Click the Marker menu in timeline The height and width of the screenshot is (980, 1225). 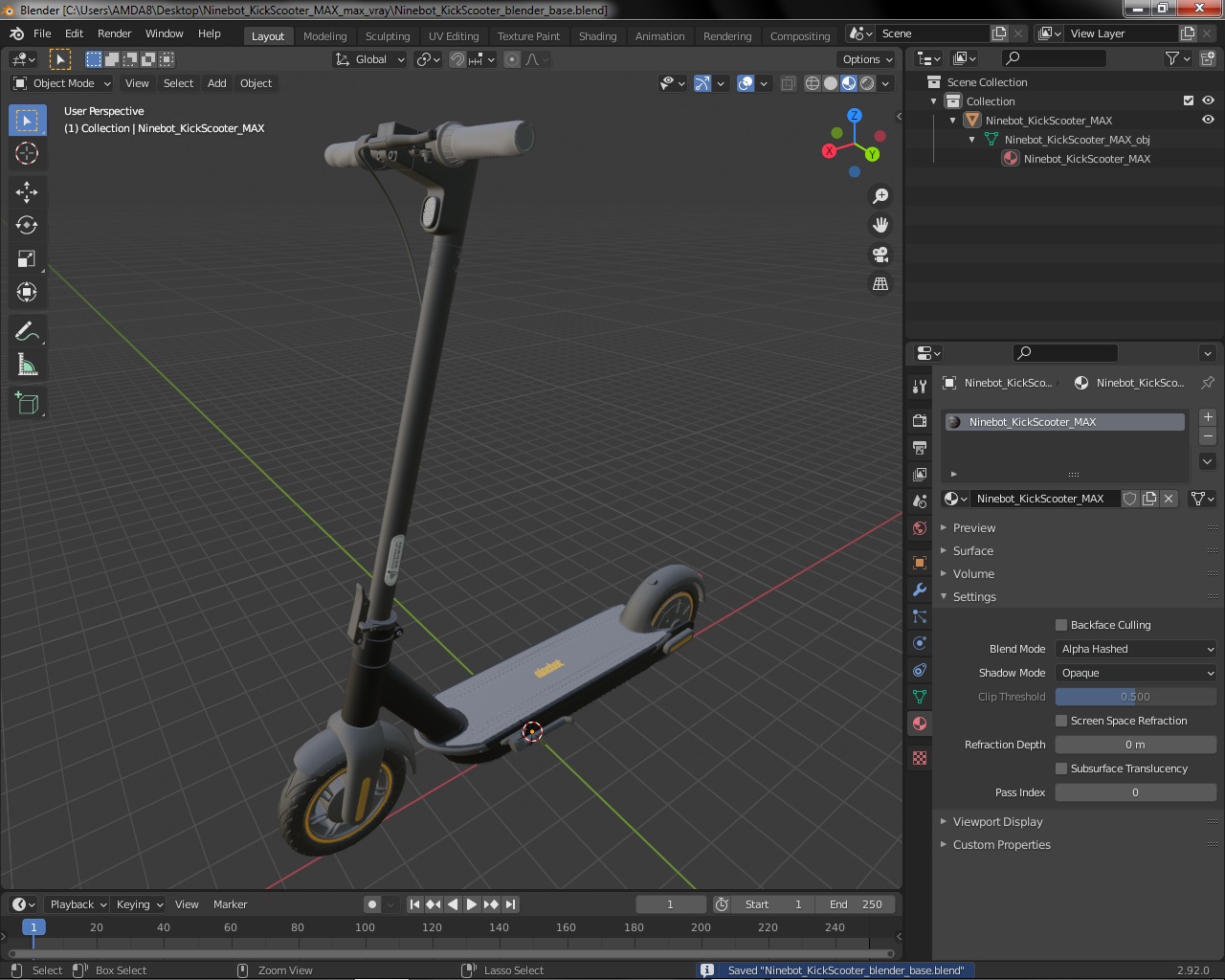click(x=230, y=904)
